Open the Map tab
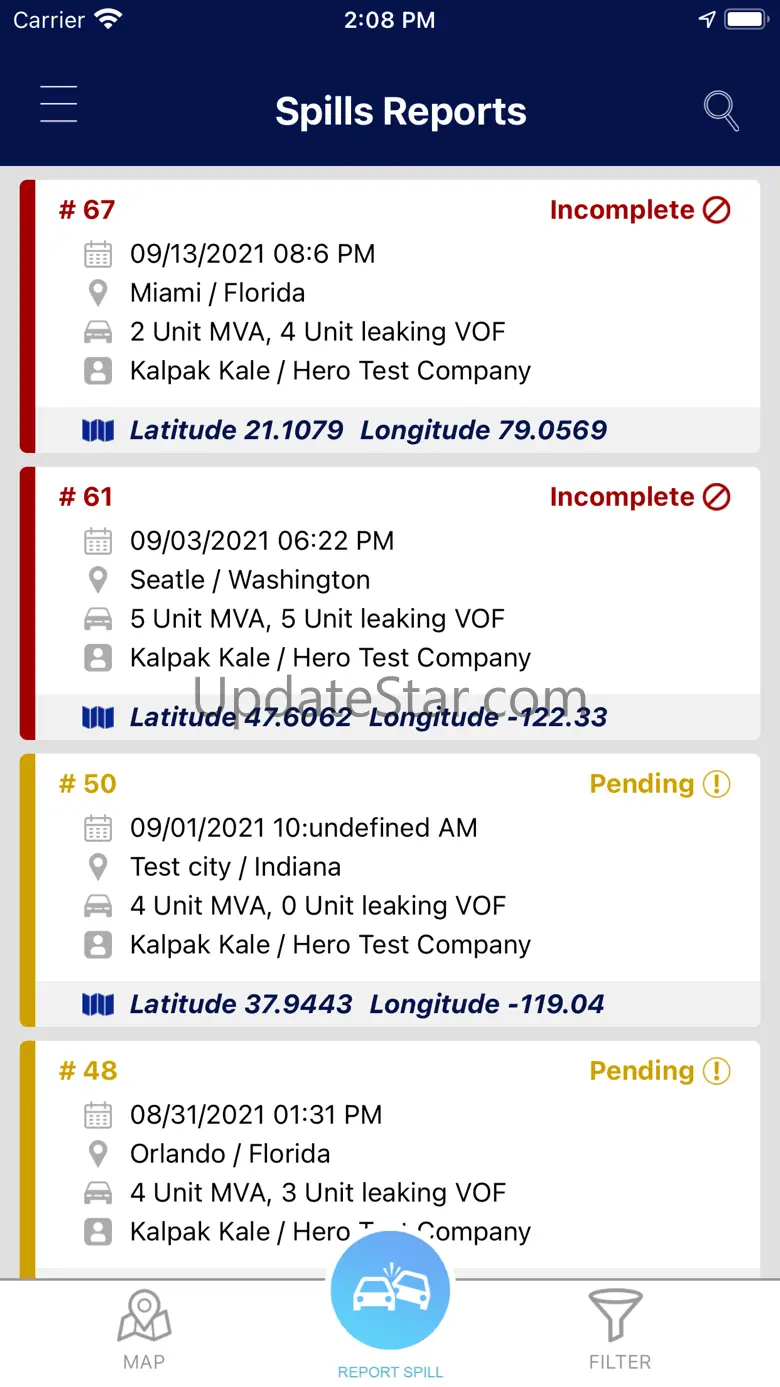The height and width of the screenshot is (1387, 780). point(144,1330)
